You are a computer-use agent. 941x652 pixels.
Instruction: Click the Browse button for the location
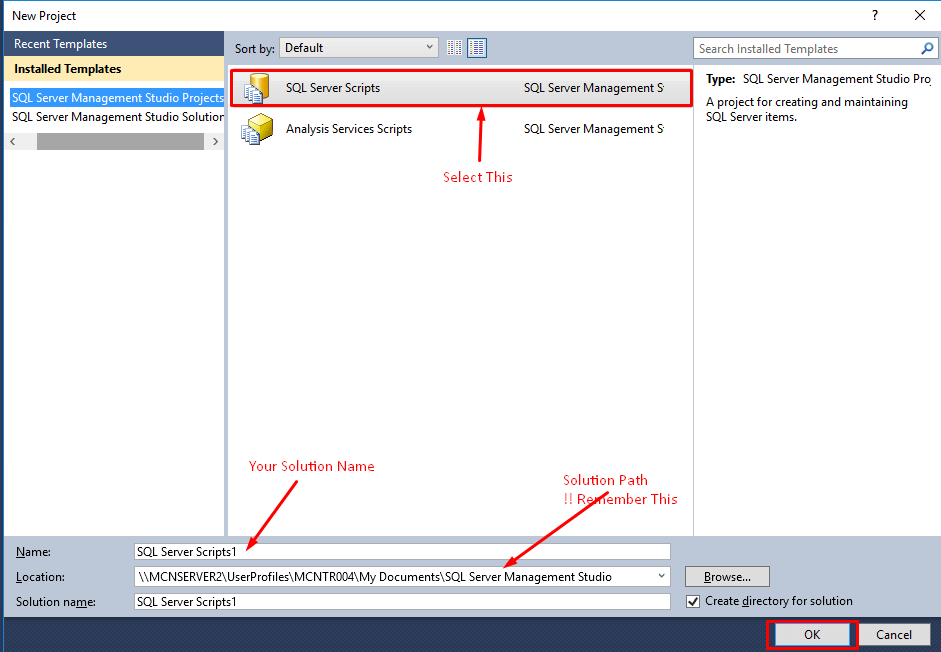pyautogui.click(x=726, y=576)
